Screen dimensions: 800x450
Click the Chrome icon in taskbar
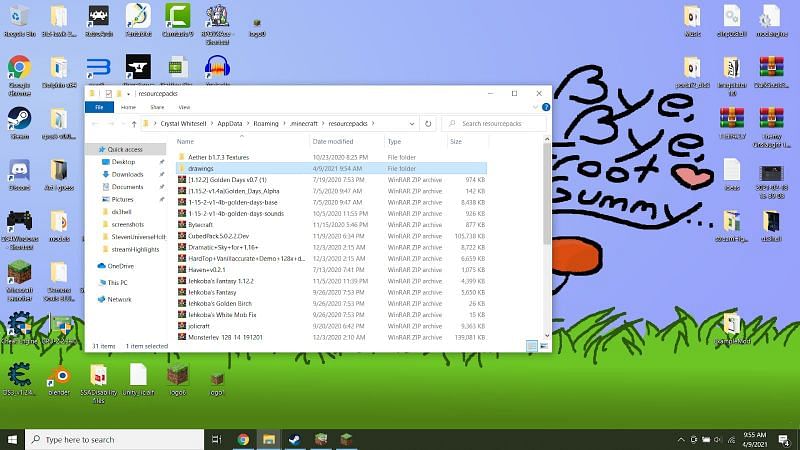point(243,439)
